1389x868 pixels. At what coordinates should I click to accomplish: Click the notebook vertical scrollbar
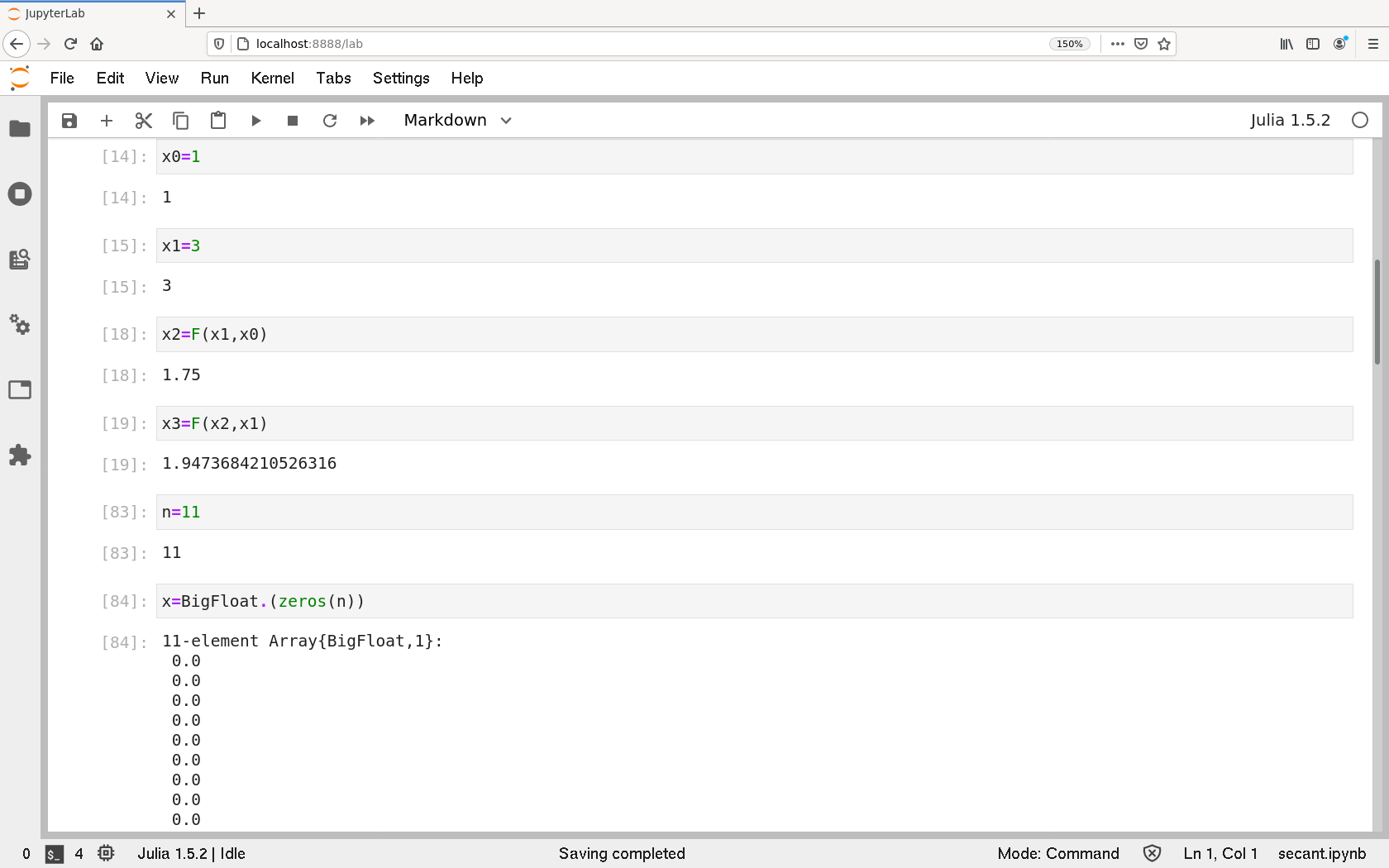(x=1377, y=312)
